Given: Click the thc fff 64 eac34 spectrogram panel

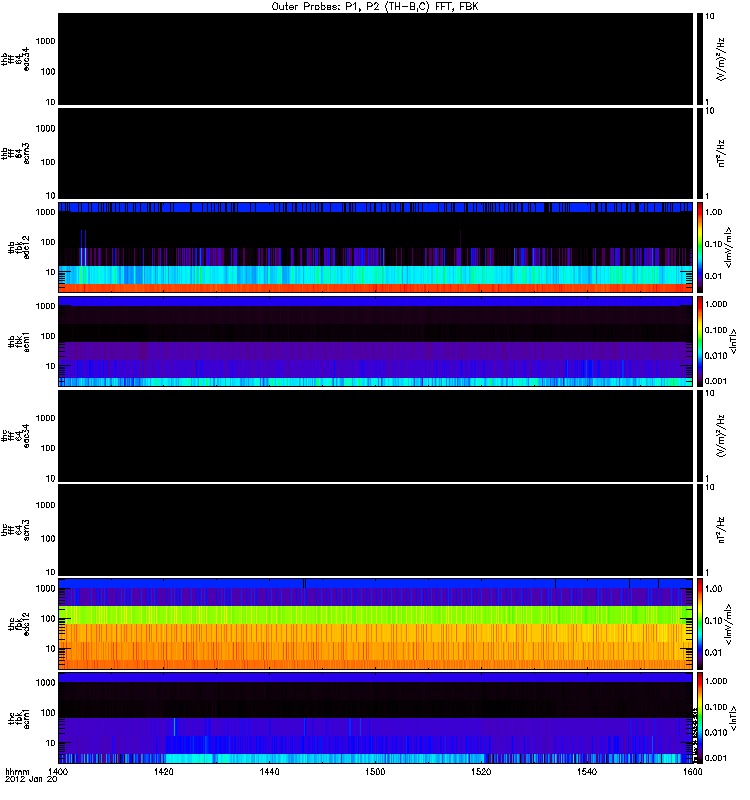Looking at the screenshot, I should (376, 436).
